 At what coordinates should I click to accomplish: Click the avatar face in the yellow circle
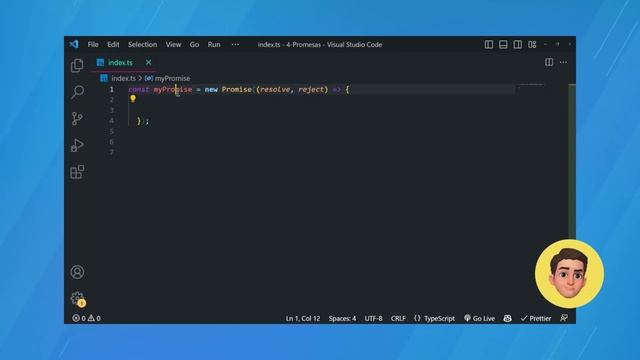pos(569,274)
